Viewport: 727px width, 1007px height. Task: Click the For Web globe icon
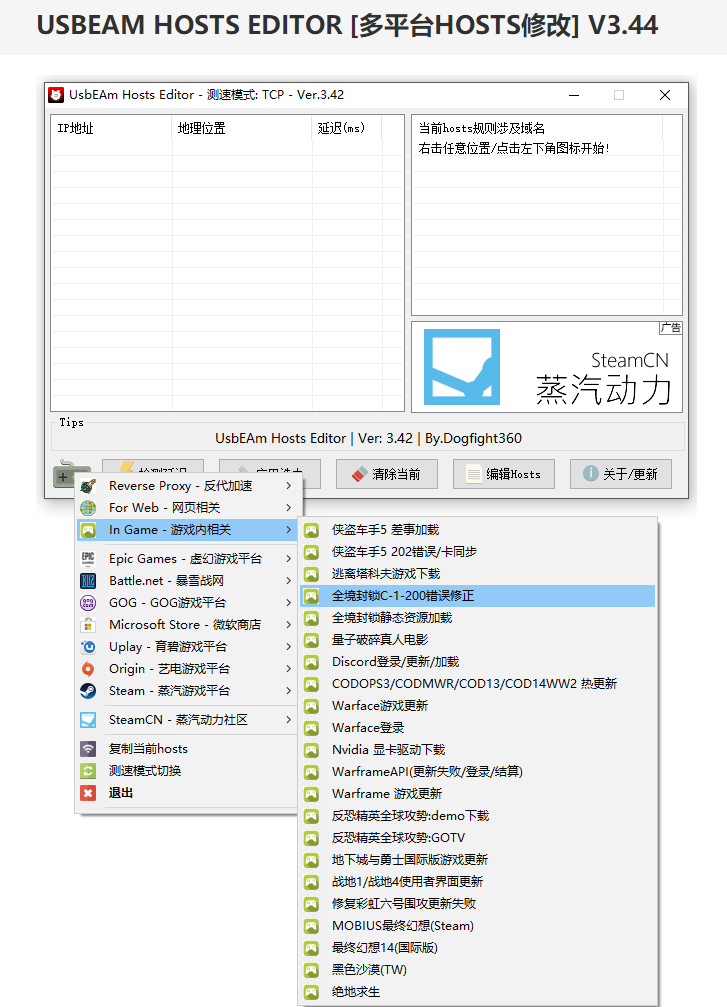(88, 508)
